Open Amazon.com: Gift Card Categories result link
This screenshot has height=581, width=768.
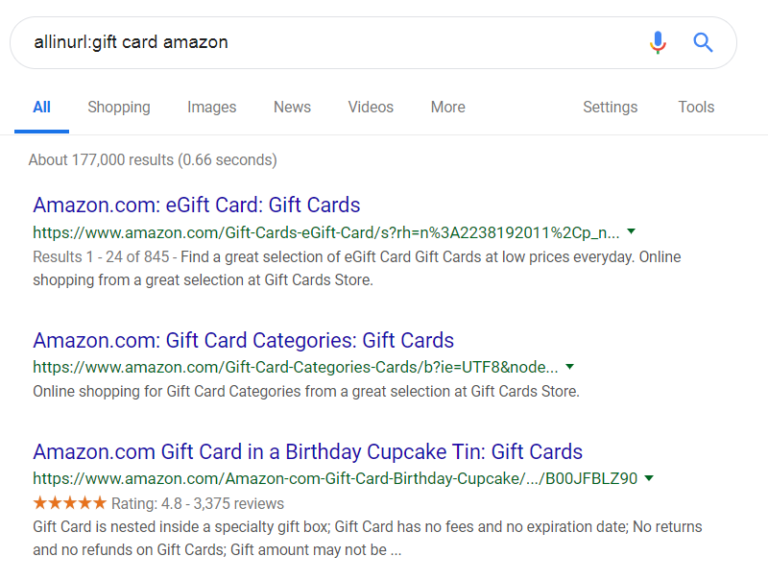243,340
